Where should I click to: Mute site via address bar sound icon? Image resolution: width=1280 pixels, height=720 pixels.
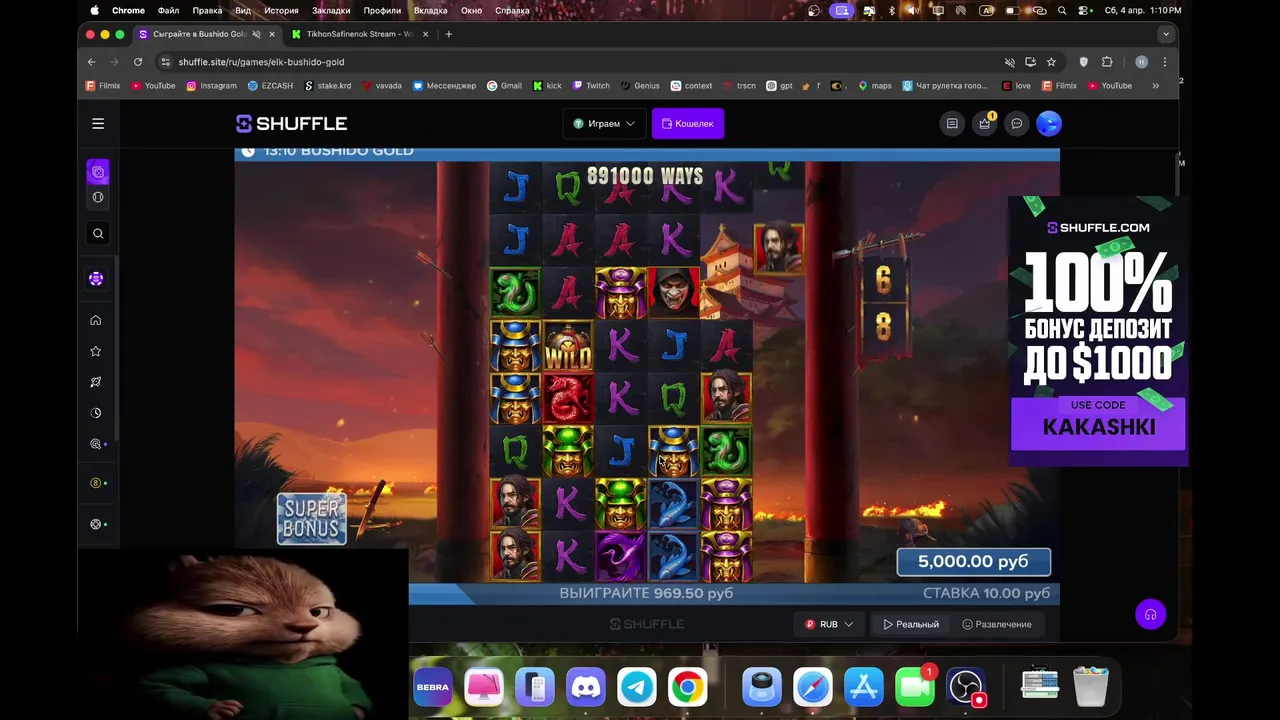coord(1010,62)
